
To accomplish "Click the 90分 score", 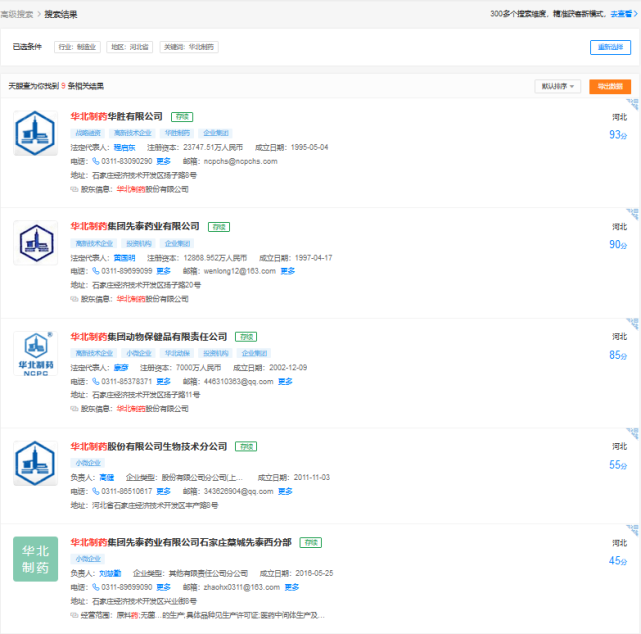I will tap(618, 244).
